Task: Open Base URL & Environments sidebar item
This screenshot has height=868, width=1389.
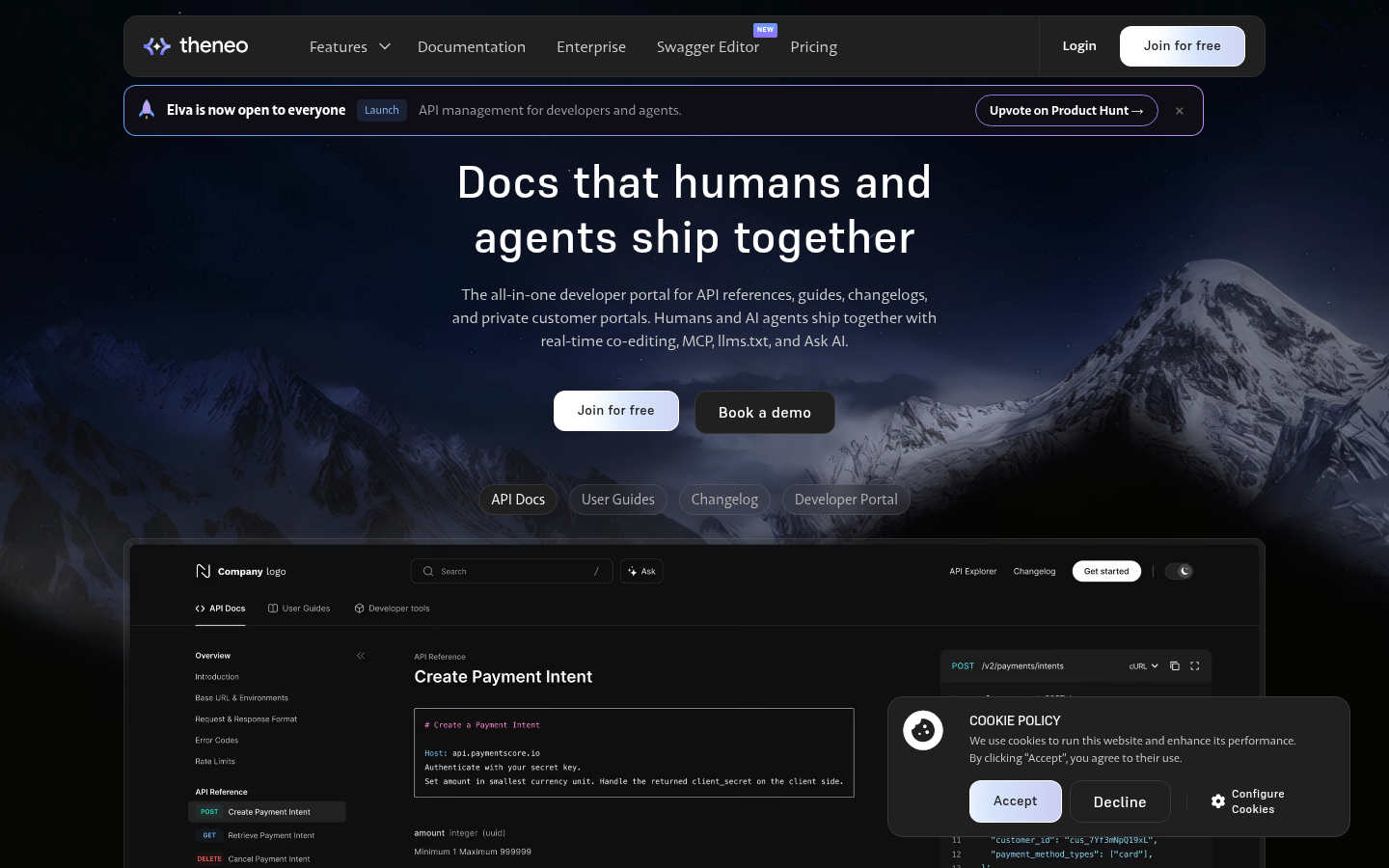Action: click(241, 698)
